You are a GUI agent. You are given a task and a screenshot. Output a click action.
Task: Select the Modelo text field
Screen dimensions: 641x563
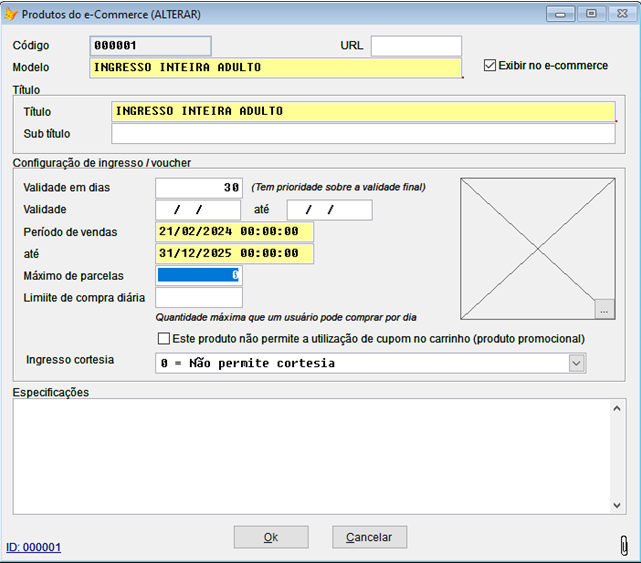point(276,67)
